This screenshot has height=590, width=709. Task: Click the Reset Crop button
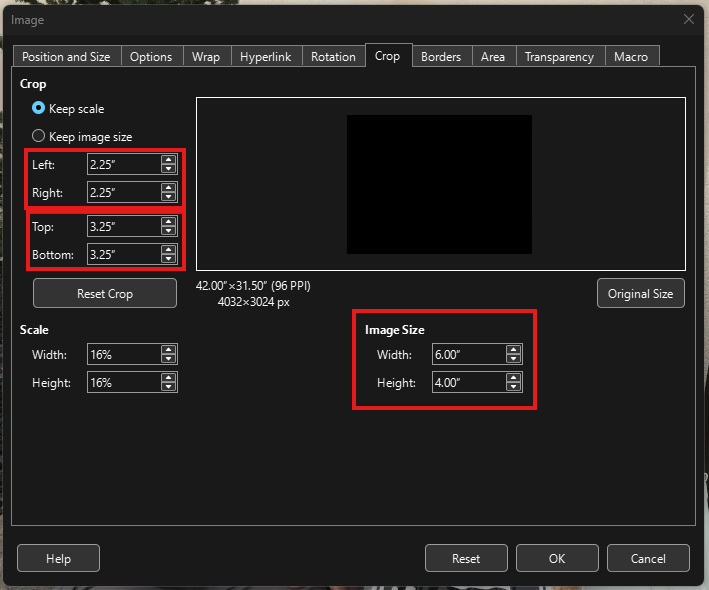105,293
